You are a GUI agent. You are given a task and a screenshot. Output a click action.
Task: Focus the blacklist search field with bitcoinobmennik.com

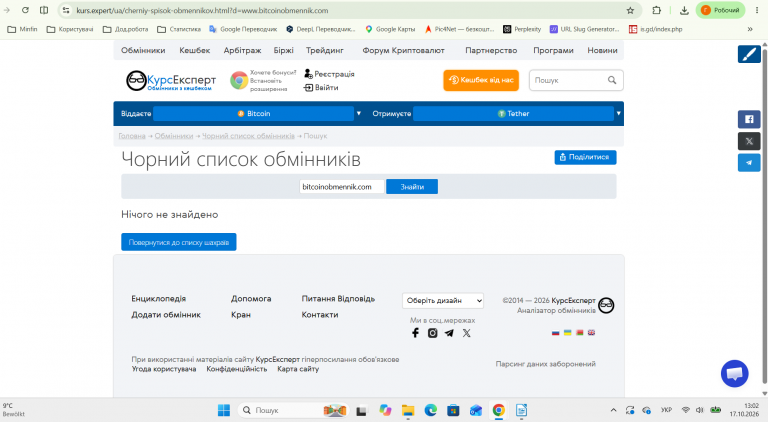[342, 187]
